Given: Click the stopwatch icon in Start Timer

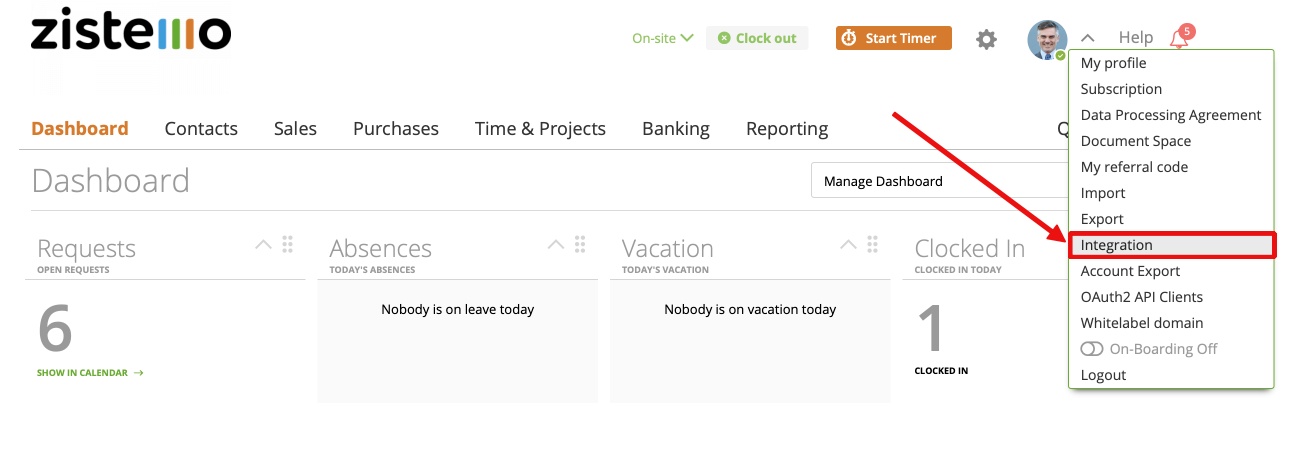Looking at the screenshot, I should (x=849, y=38).
